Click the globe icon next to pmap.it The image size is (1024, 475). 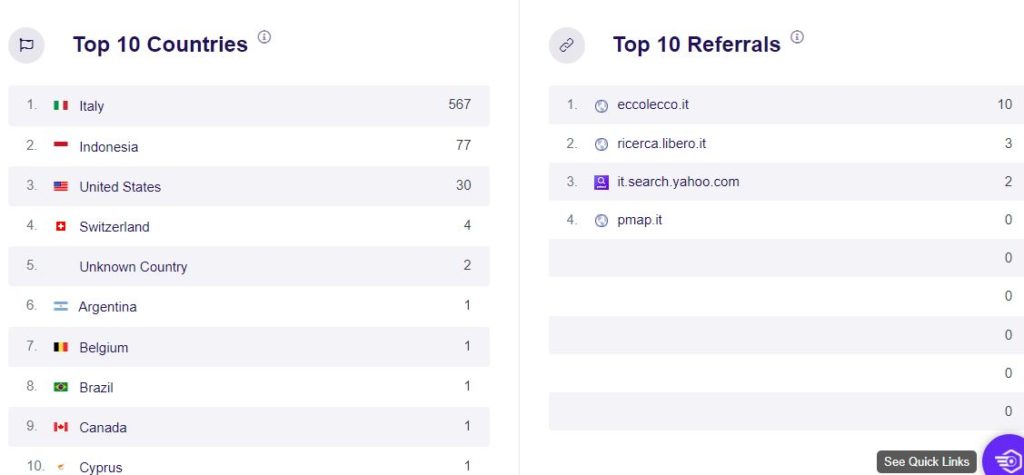point(601,221)
